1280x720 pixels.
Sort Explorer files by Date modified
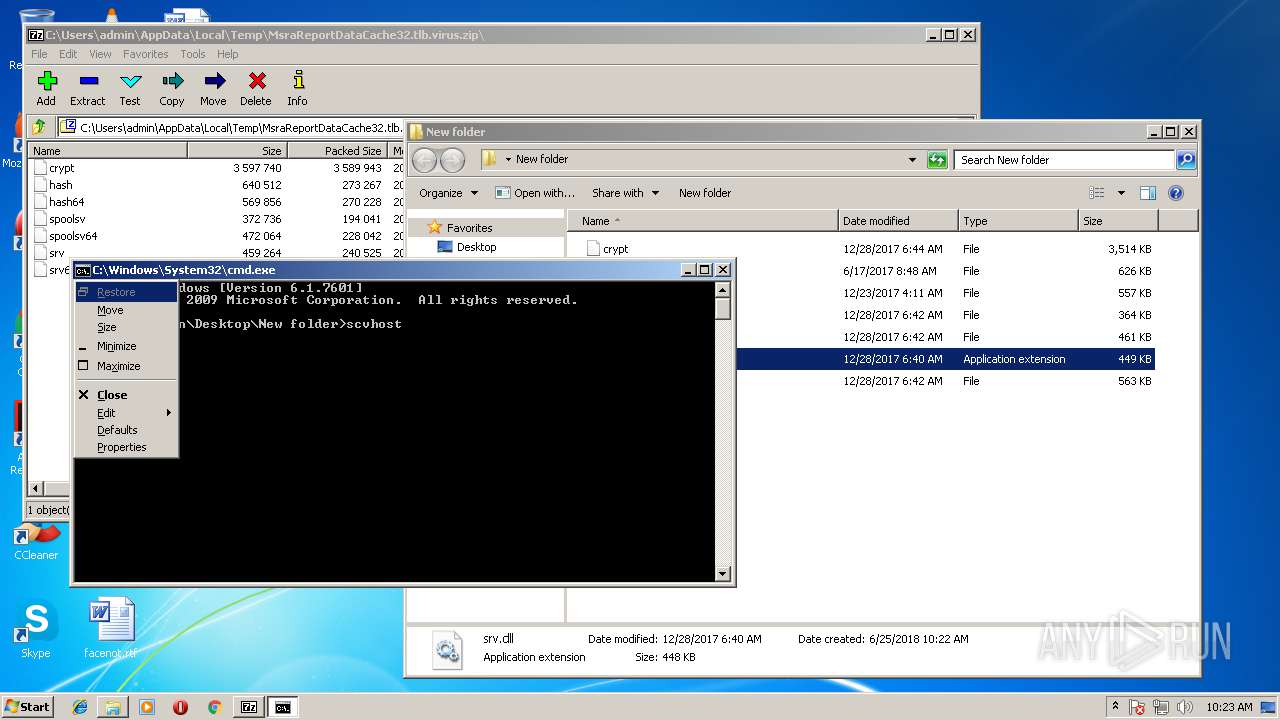pos(898,221)
